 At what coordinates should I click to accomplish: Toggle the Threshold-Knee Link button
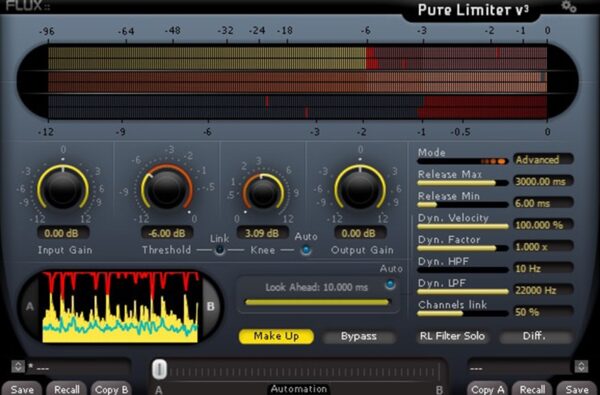[220, 250]
